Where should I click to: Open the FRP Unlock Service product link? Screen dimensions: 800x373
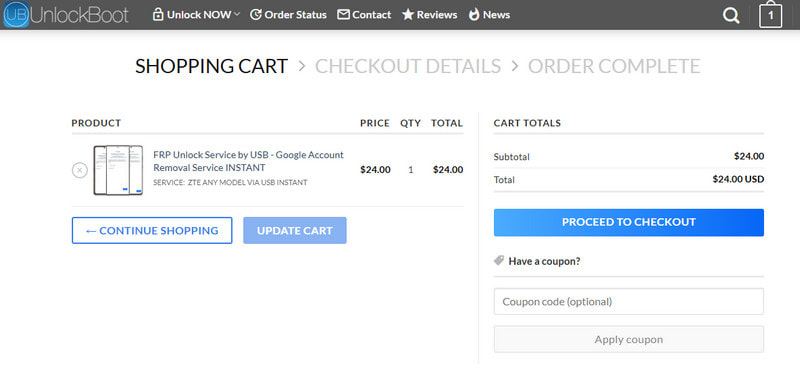click(248, 161)
